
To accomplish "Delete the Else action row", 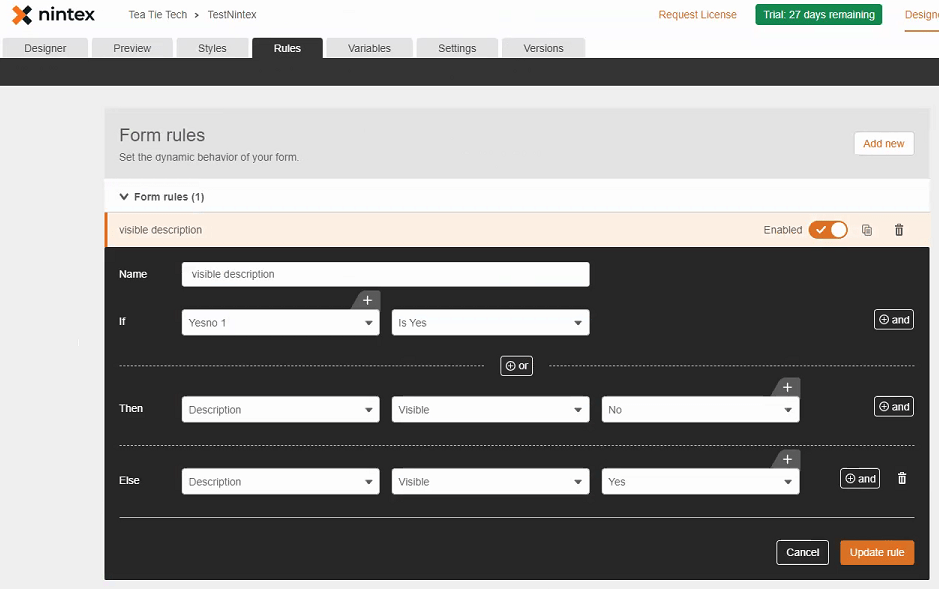I will [902, 478].
